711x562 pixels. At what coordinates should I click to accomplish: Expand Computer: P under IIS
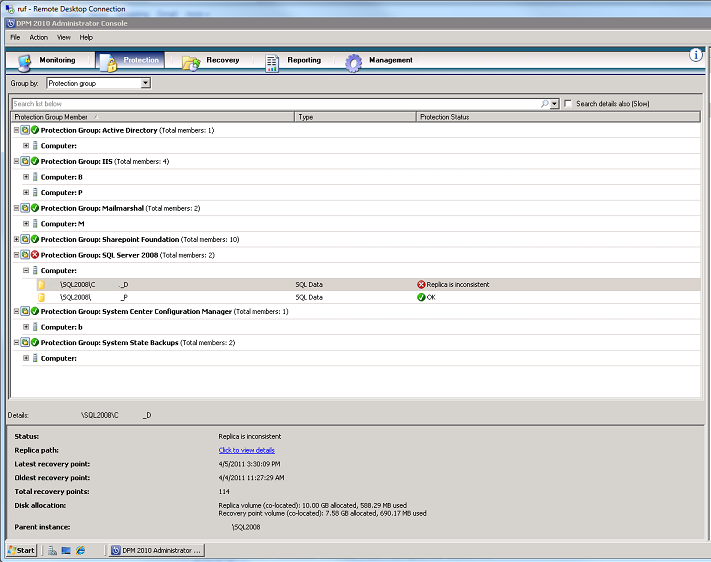pos(26,192)
